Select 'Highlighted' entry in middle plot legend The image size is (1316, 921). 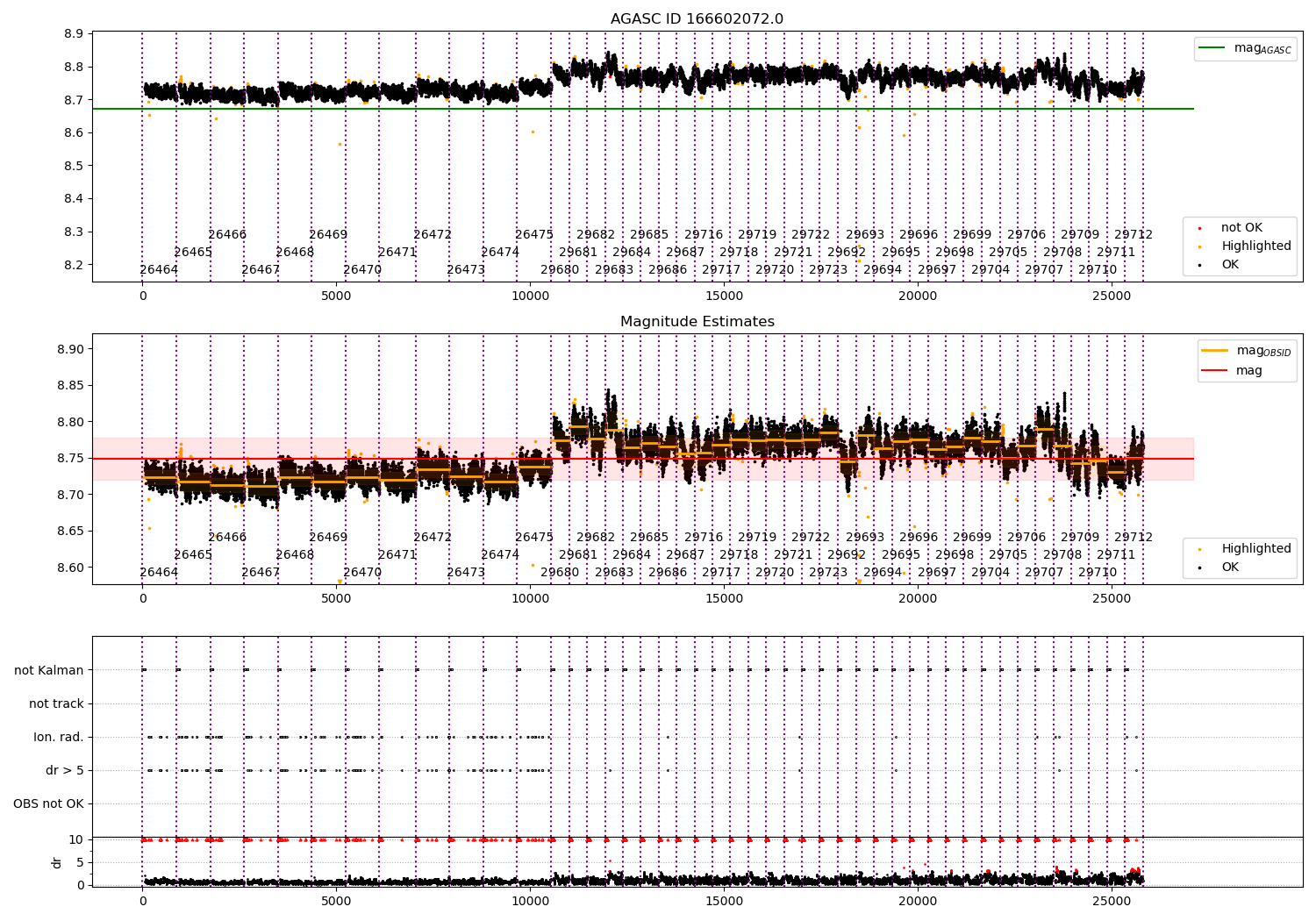click(x=1255, y=549)
